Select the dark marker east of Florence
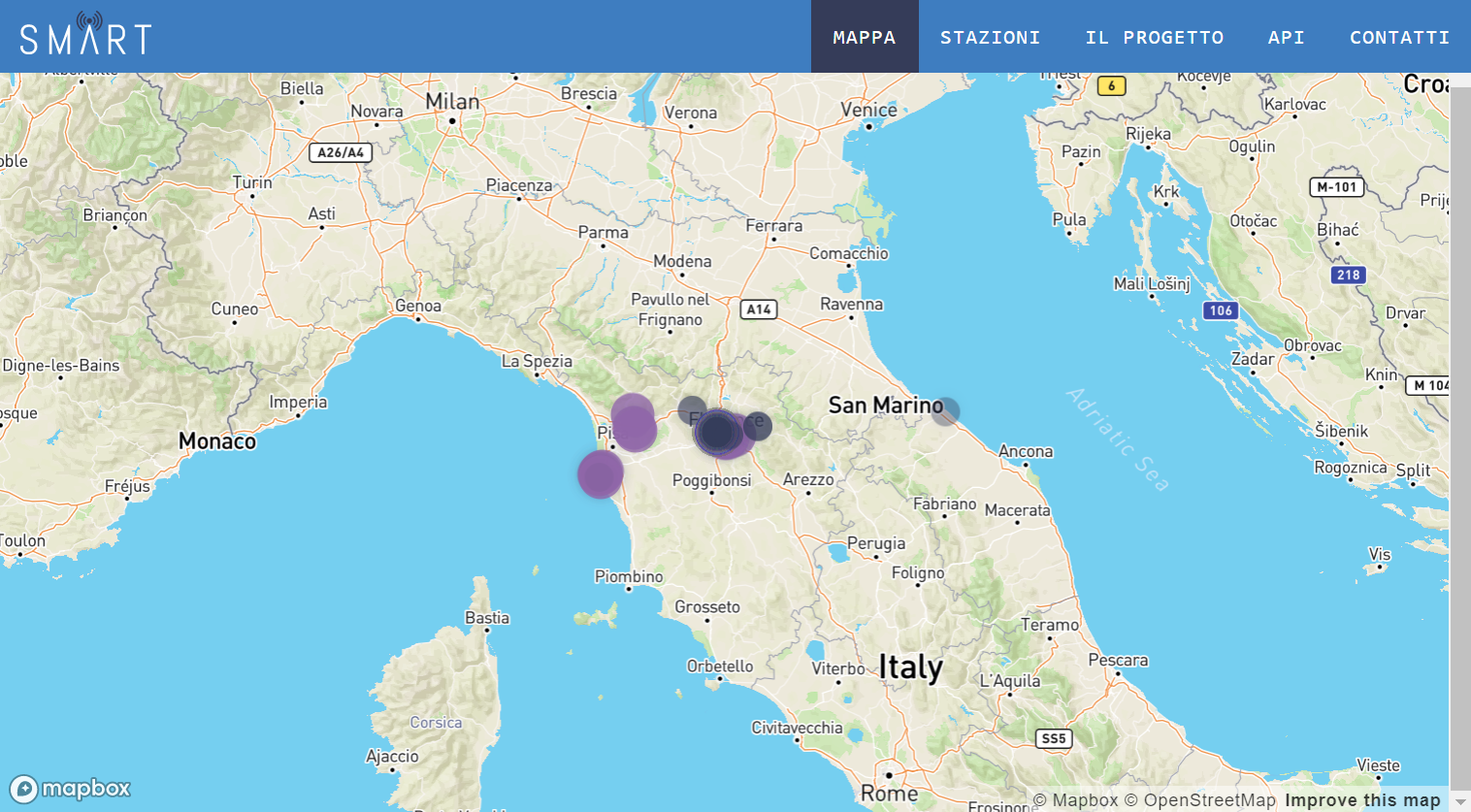The image size is (1471, 812). [758, 426]
